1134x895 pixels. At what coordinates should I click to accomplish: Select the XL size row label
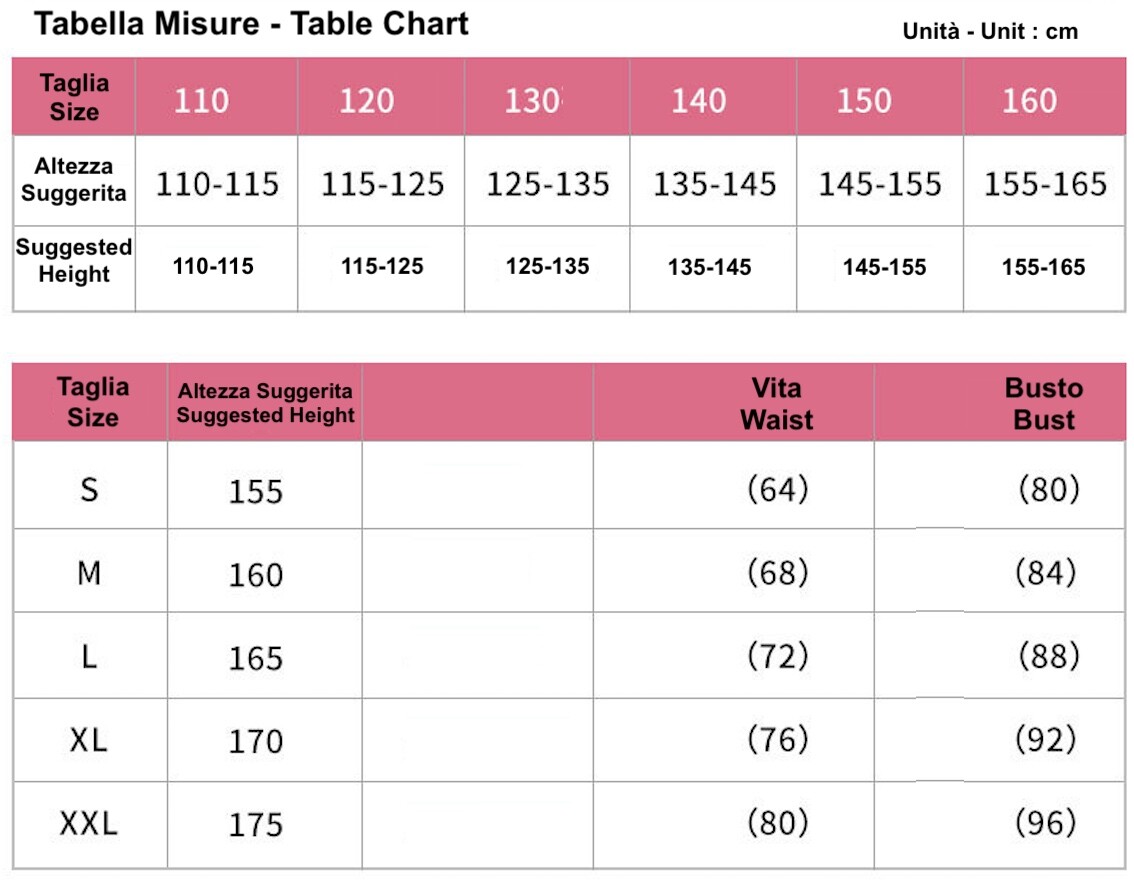pos(88,740)
